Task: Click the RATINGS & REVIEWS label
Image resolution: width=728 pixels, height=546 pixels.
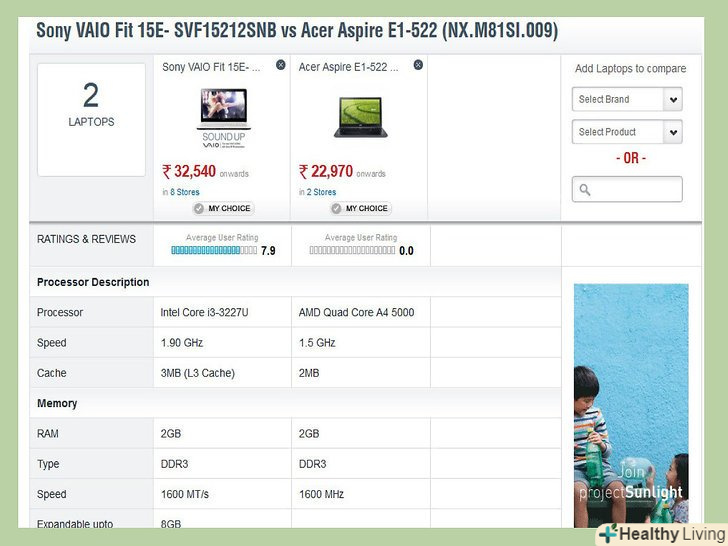Action: [86, 239]
